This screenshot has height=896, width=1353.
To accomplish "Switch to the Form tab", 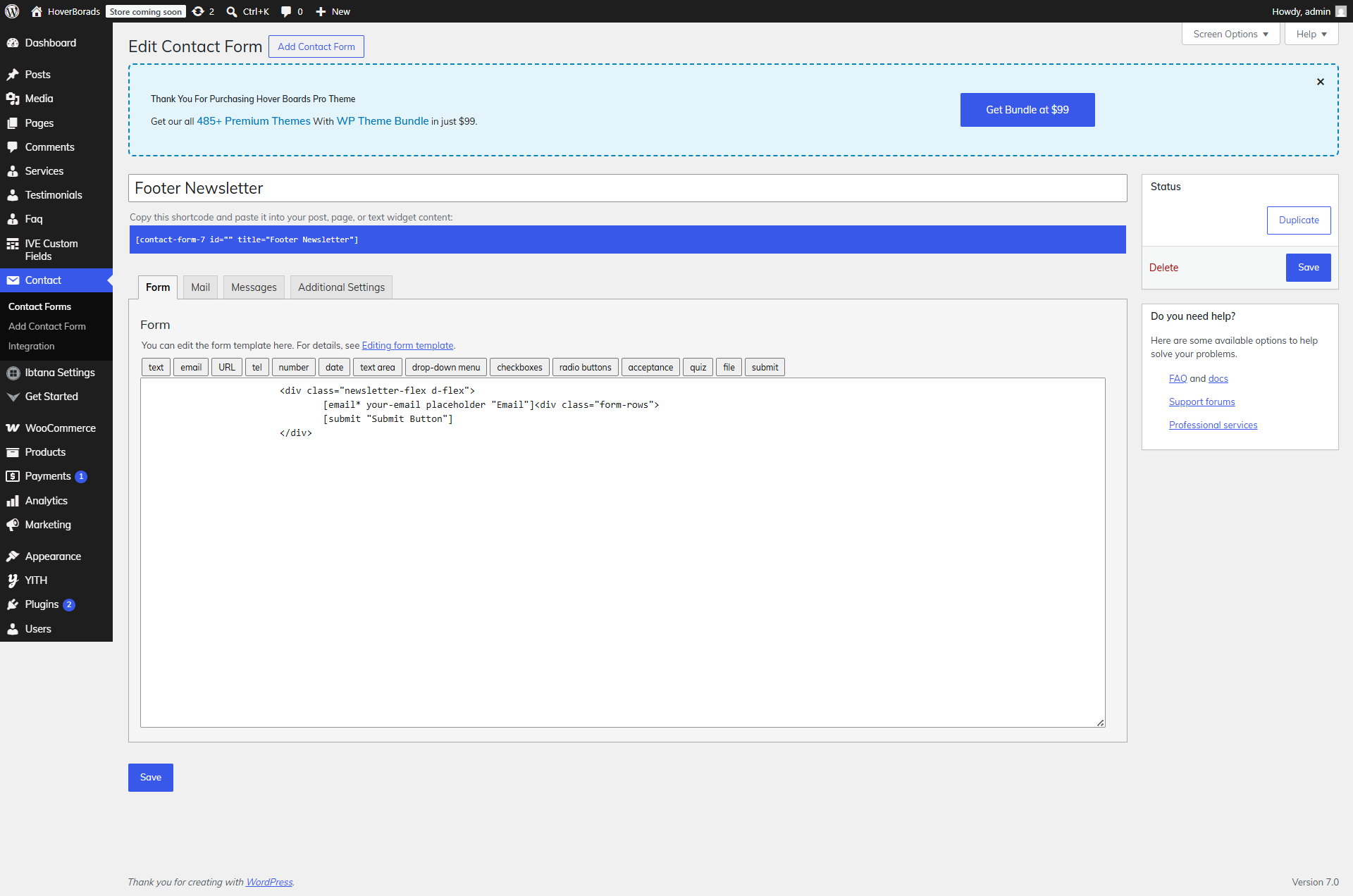I will [x=158, y=287].
